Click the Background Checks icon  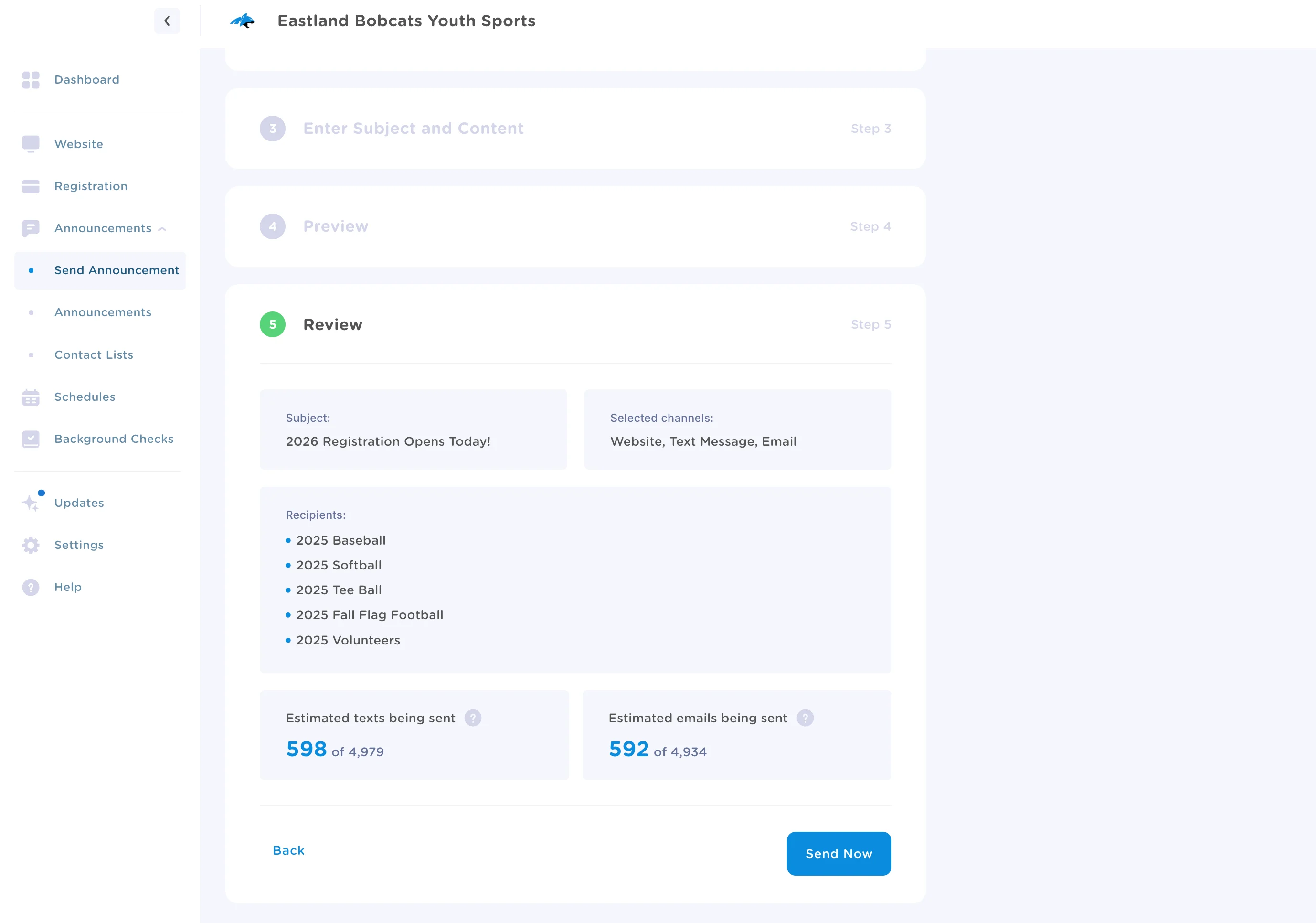tap(31, 439)
